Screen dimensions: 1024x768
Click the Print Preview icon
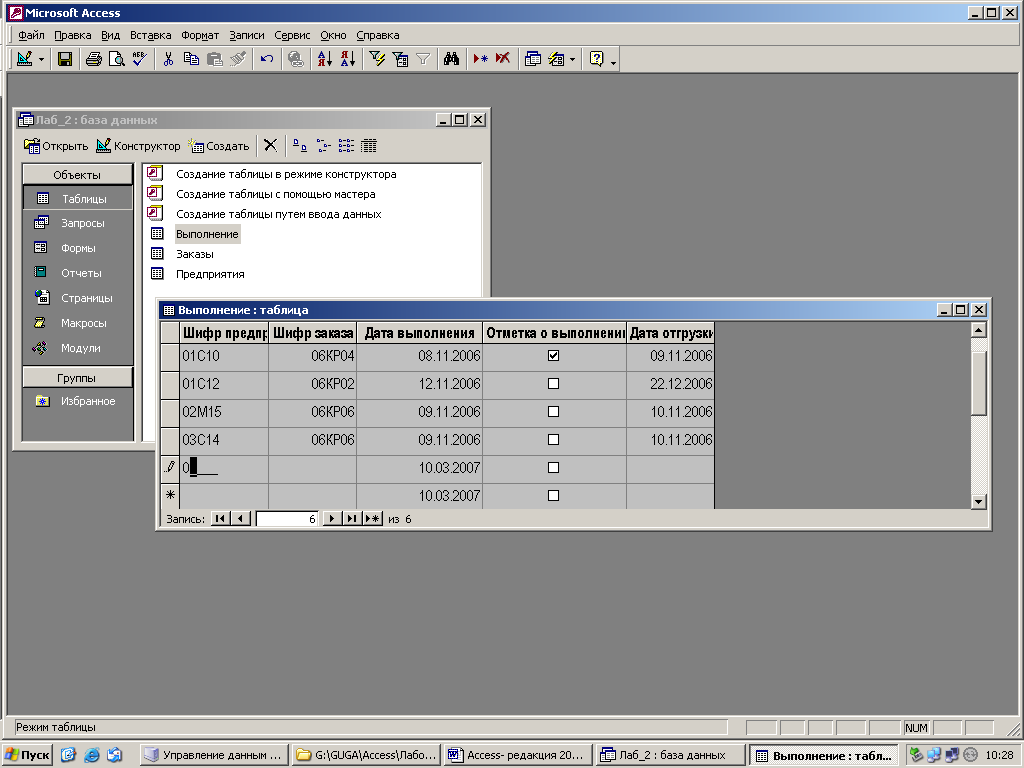click(116, 59)
